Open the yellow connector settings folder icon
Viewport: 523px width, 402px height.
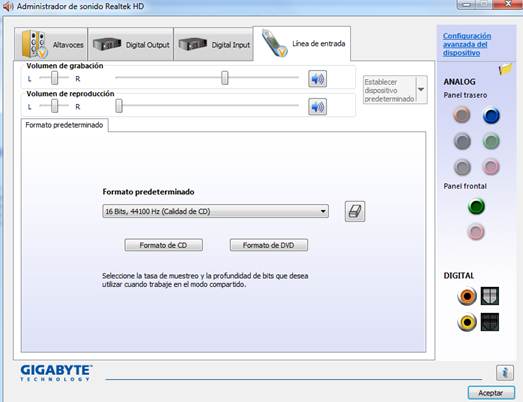pos(505,69)
